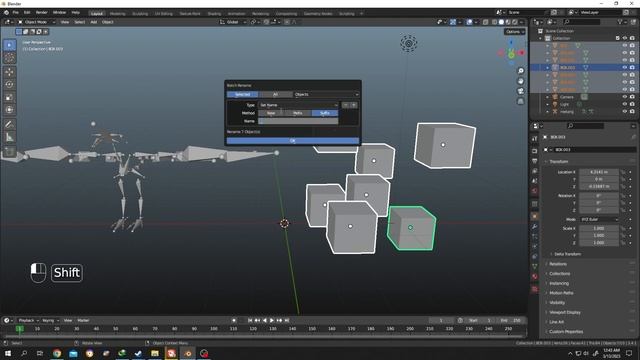Open the File menu
This screenshot has width=640, height=360.
pyautogui.click(x=16, y=13)
